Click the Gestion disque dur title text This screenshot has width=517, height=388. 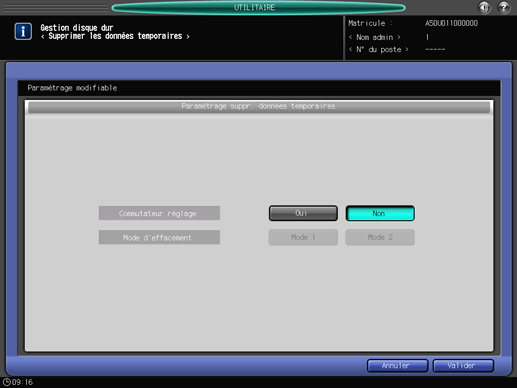[77, 28]
